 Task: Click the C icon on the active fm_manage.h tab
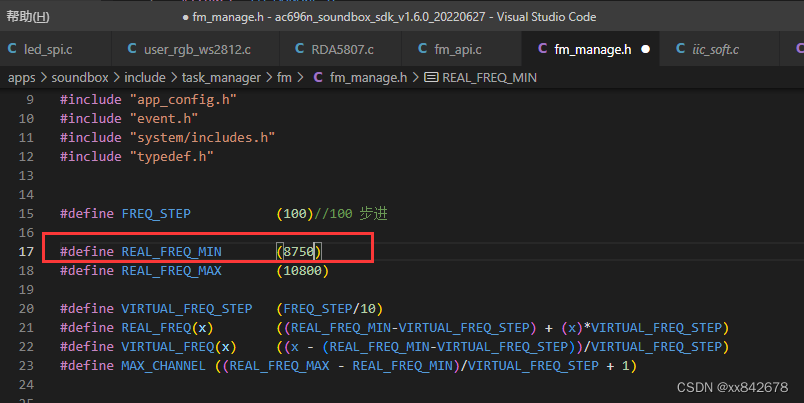(x=542, y=48)
